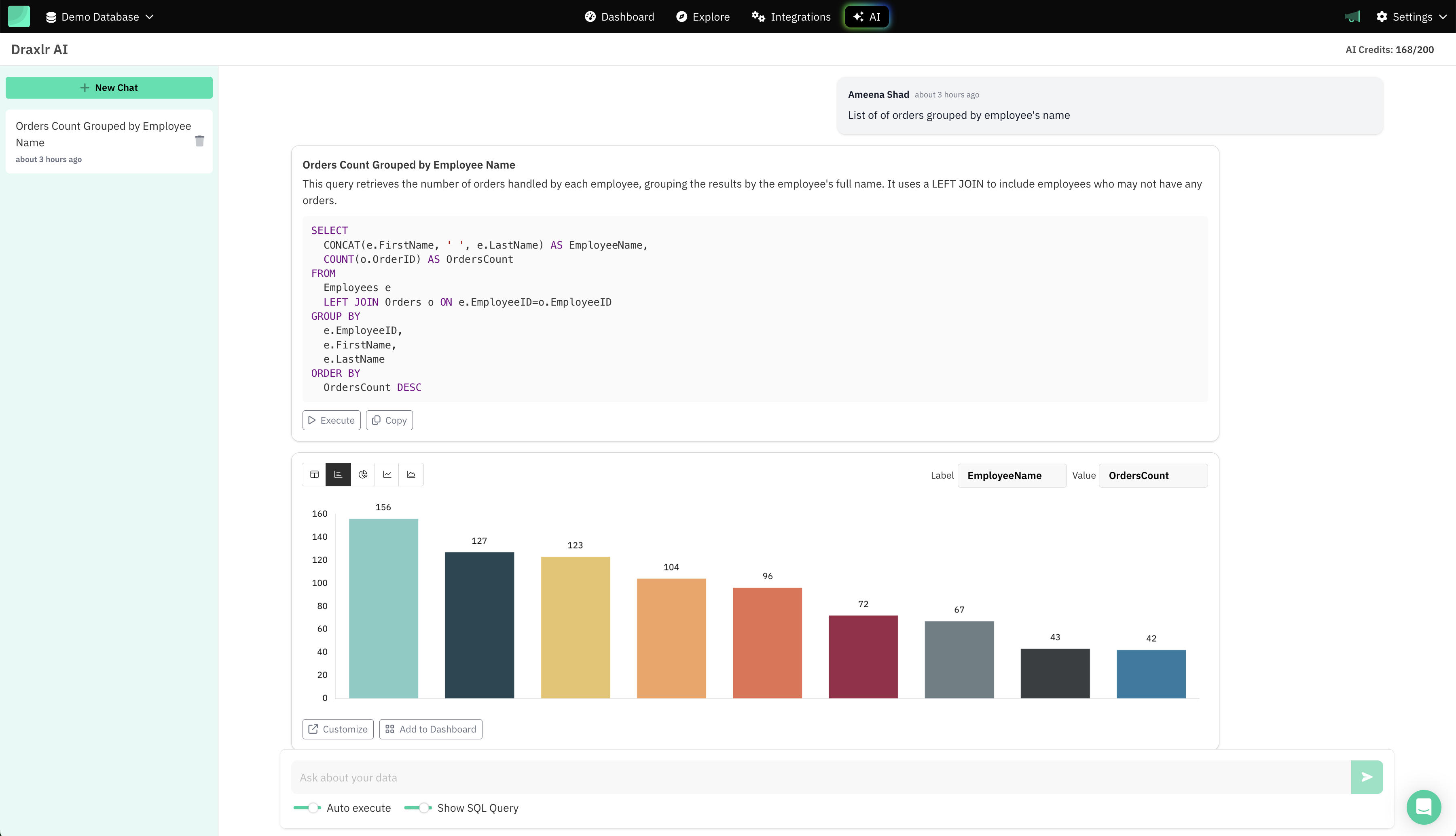This screenshot has width=1456, height=836.
Task: Open the Explore menu item
Action: point(703,17)
